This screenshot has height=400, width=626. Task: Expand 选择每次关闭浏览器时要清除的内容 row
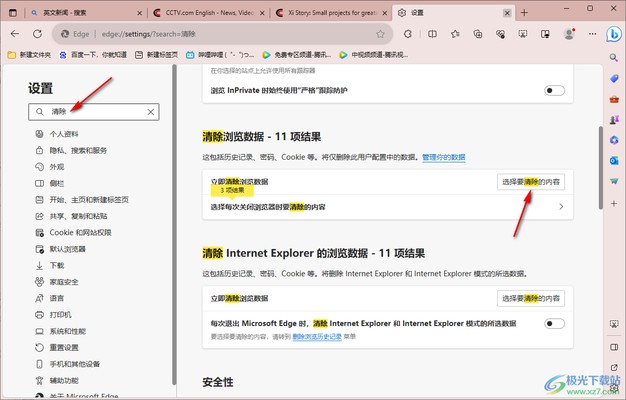560,207
